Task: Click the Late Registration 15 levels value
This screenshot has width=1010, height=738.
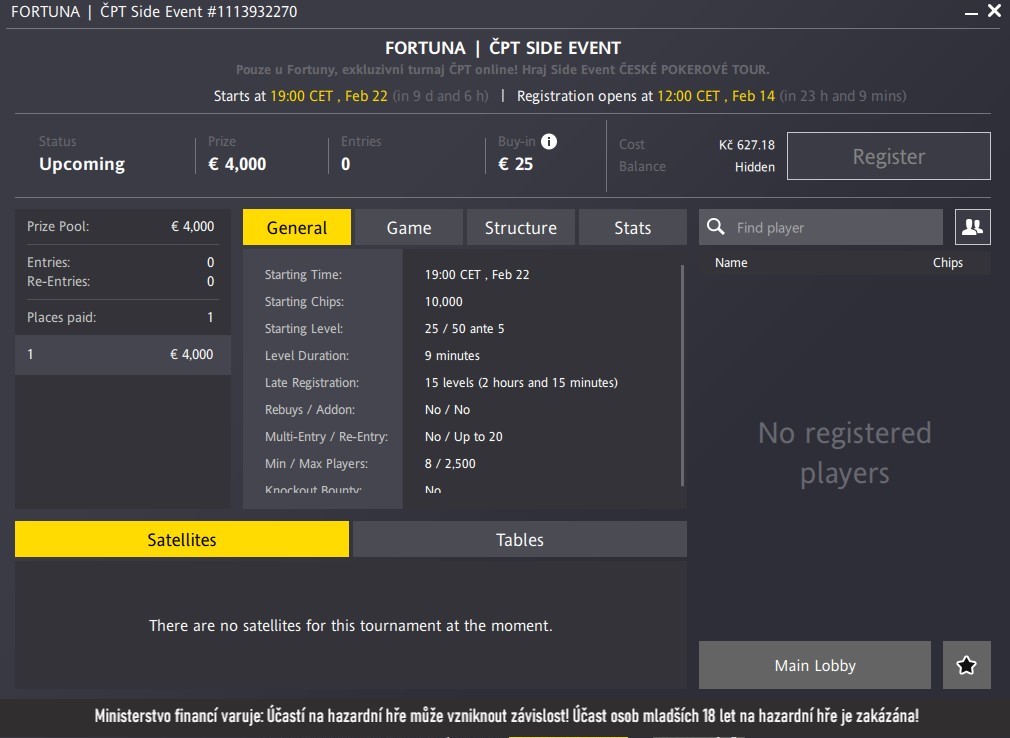Action: 521,383
